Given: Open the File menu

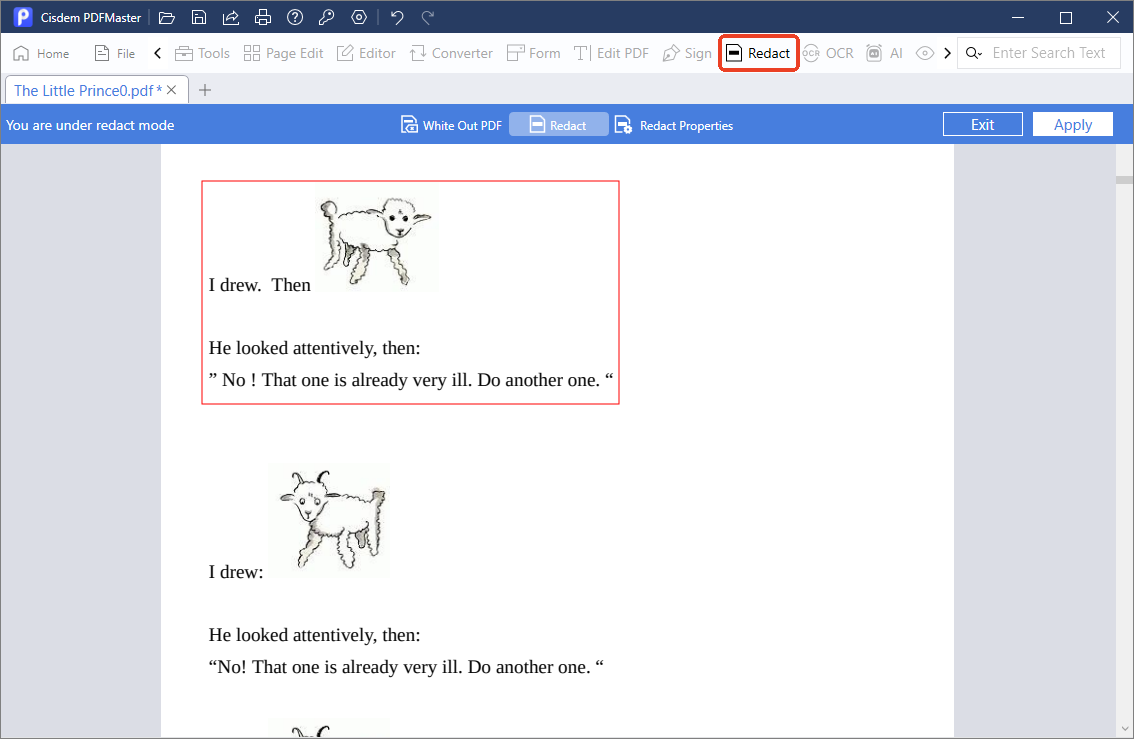Looking at the screenshot, I should pyautogui.click(x=115, y=54).
